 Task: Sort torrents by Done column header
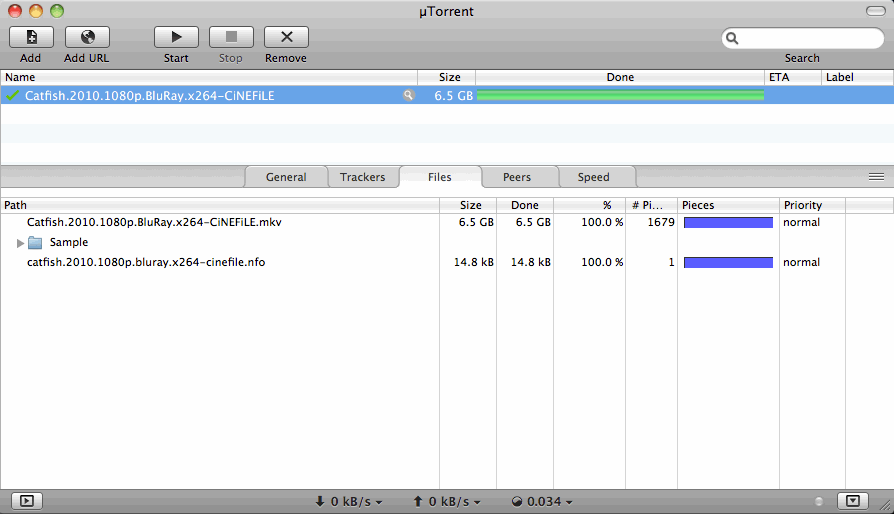[620, 77]
